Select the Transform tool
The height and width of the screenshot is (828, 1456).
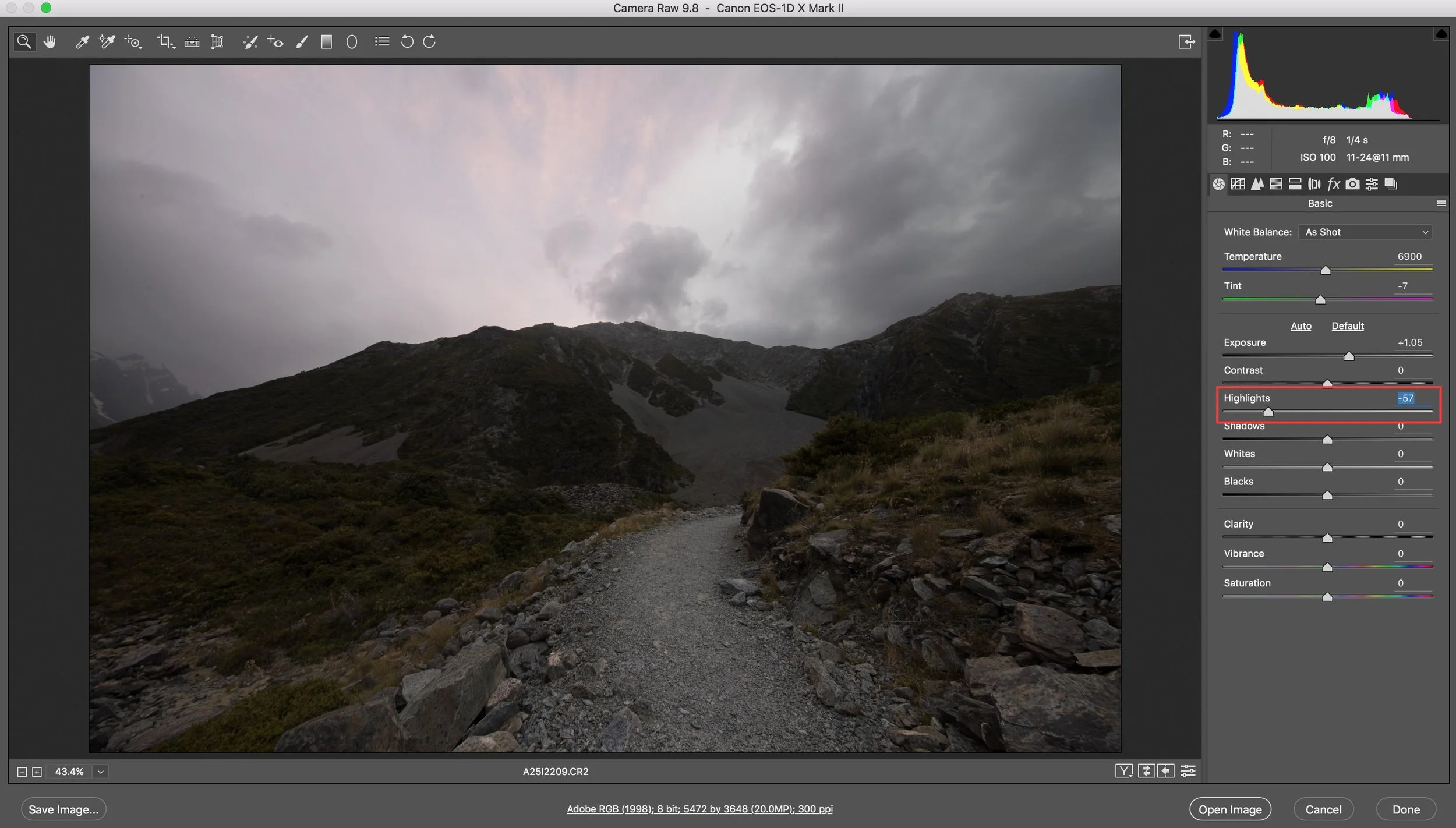tap(217, 41)
